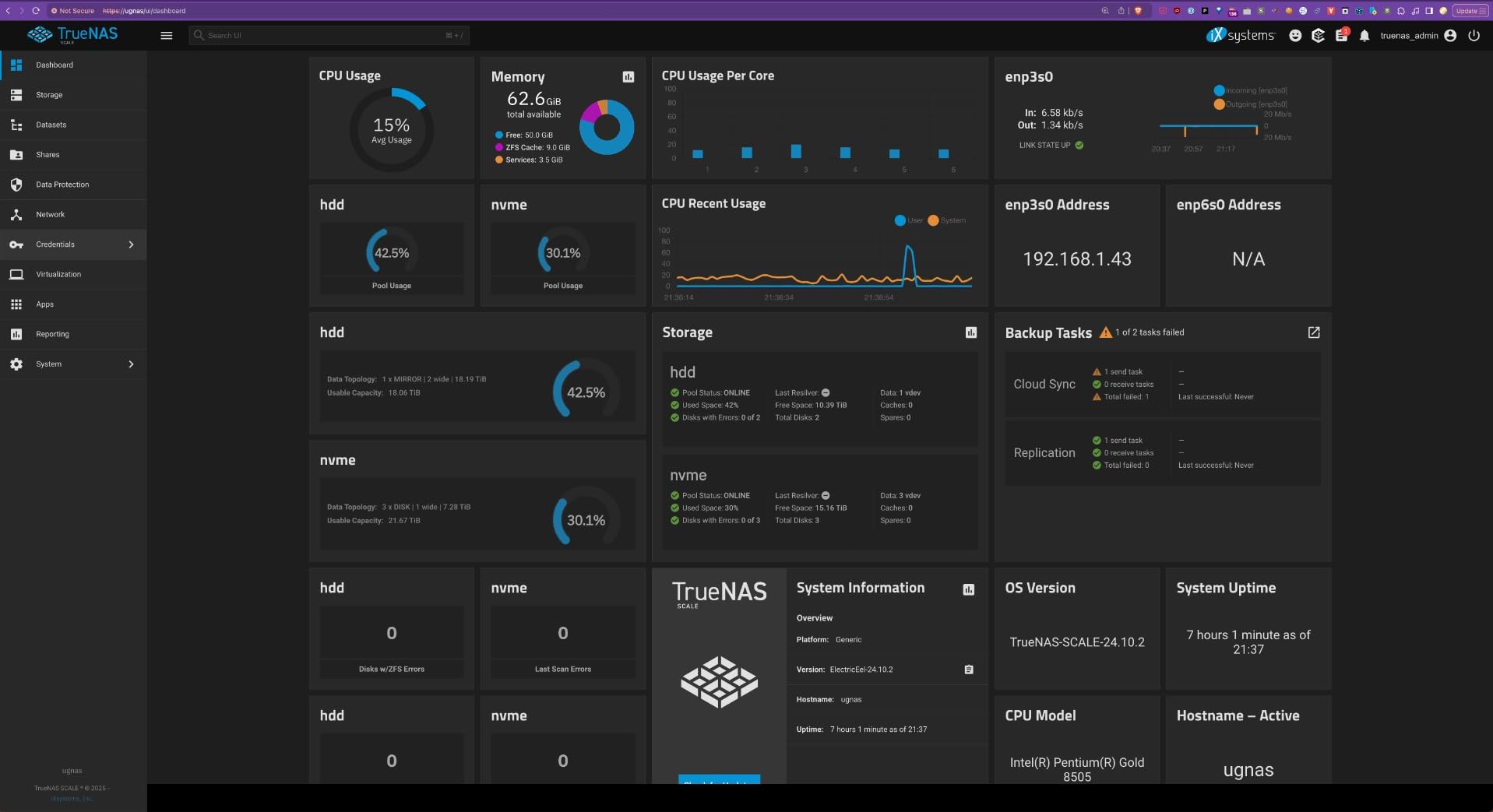The width and height of the screenshot is (1493, 812).
Task: Select Shares in the navigation menu
Action: coord(73,155)
